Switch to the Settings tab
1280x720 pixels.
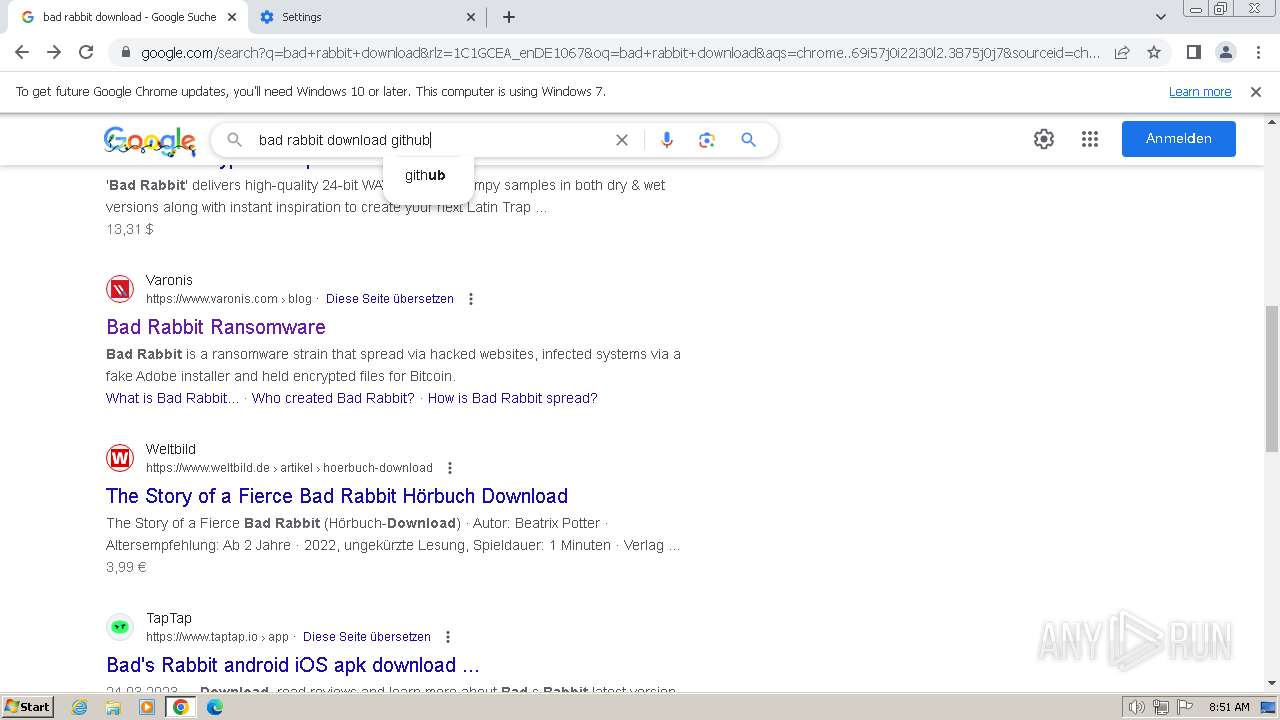coord(367,17)
